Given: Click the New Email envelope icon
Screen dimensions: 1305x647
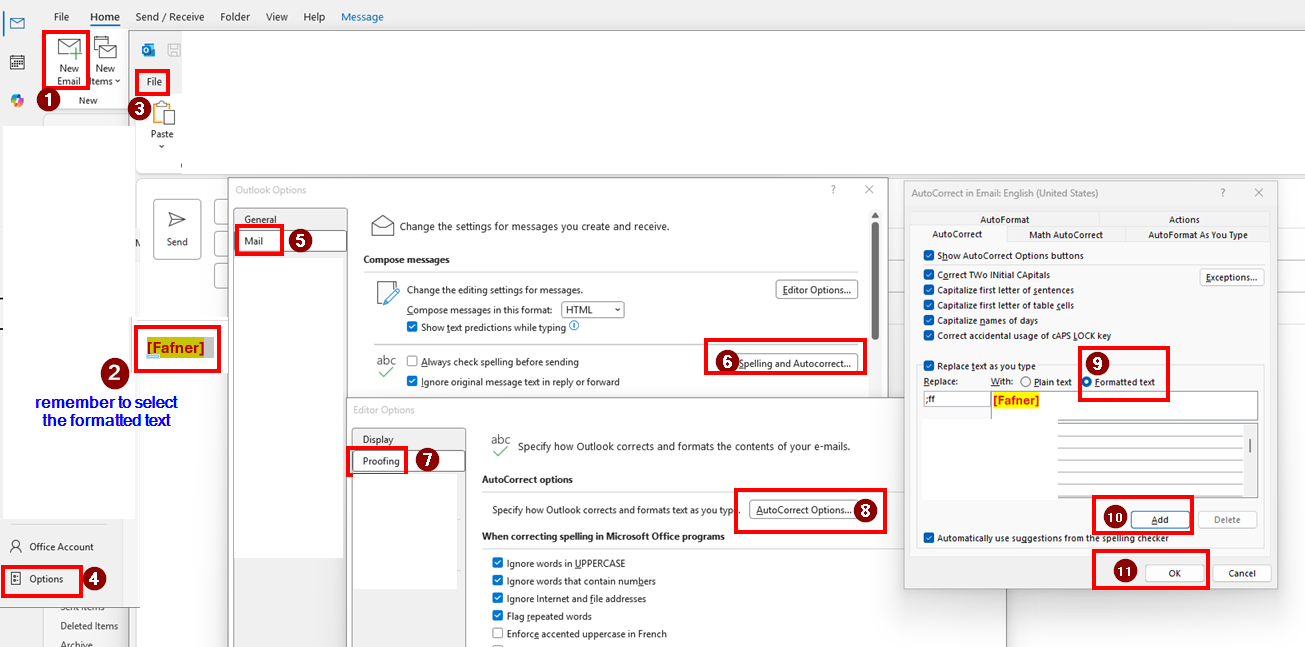Looking at the screenshot, I should tap(69, 49).
